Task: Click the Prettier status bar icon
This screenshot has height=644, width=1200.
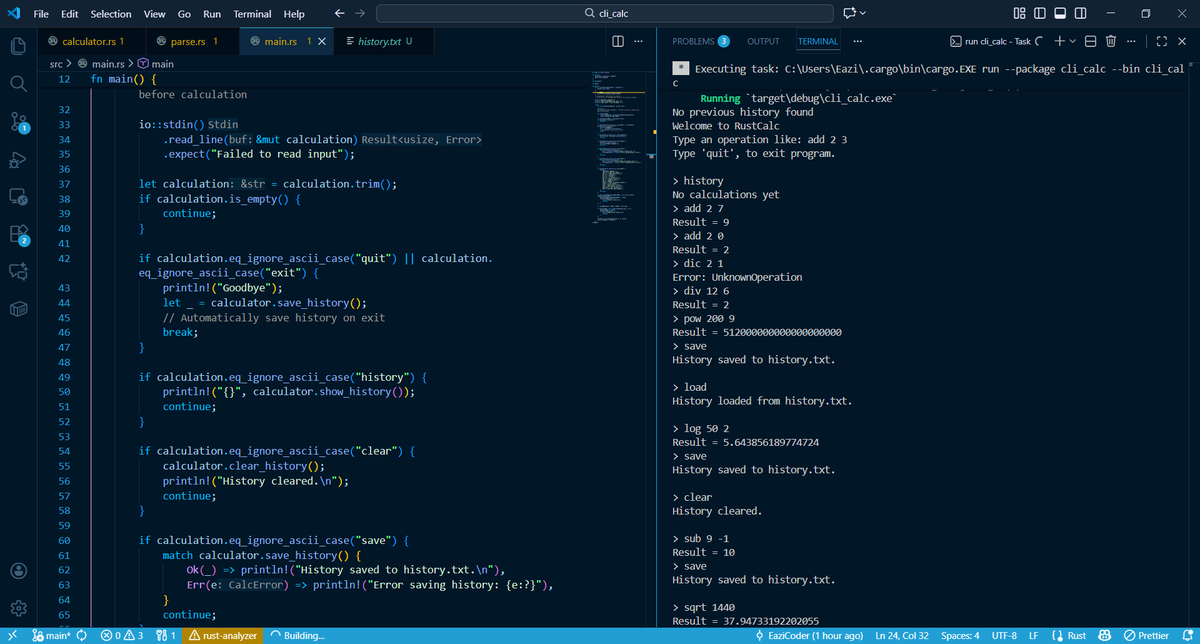Action: point(1148,634)
